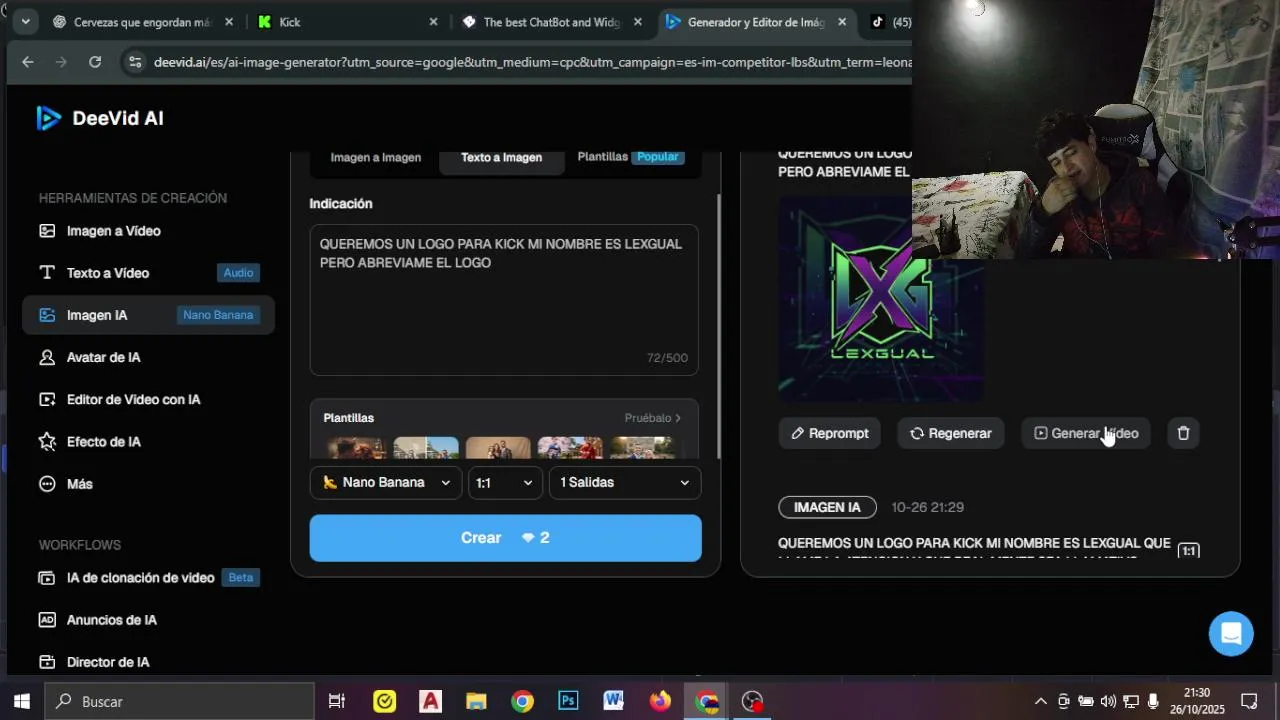Switch to The best ChatBot tab
The width and height of the screenshot is (1280, 720).
coord(550,22)
